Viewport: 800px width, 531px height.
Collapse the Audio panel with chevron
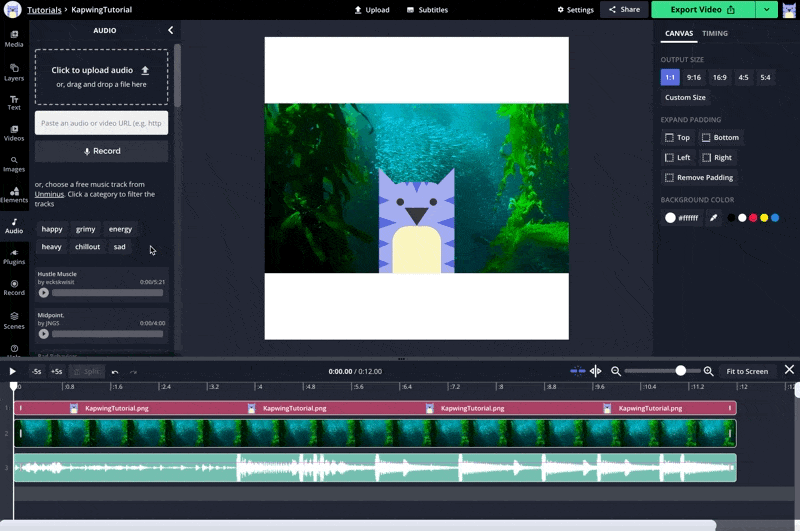(x=170, y=31)
